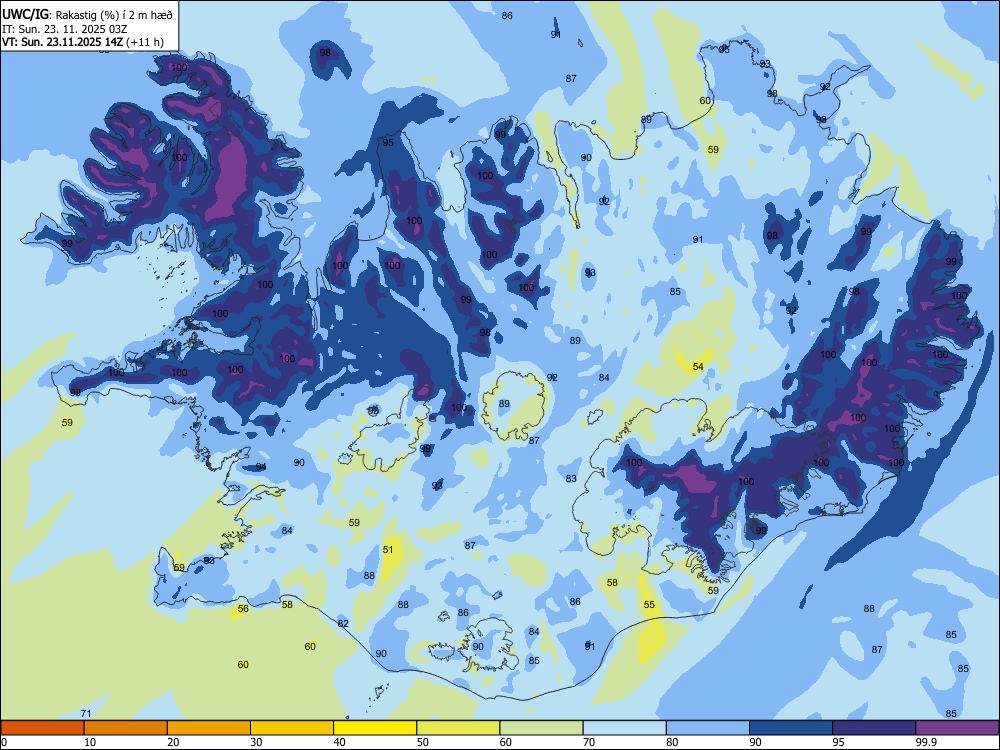Choose the medium blue 90–95 legend swatch
Image resolution: width=1000 pixels, height=750 pixels.
(x=791, y=728)
